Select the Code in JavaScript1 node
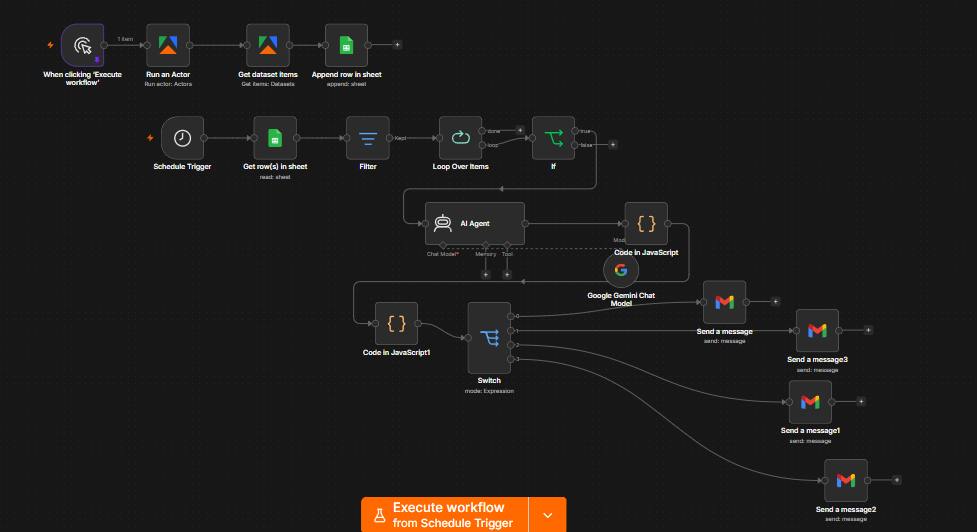Image resolution: width=977 pixels, height=532 pixels. point(396,323)
